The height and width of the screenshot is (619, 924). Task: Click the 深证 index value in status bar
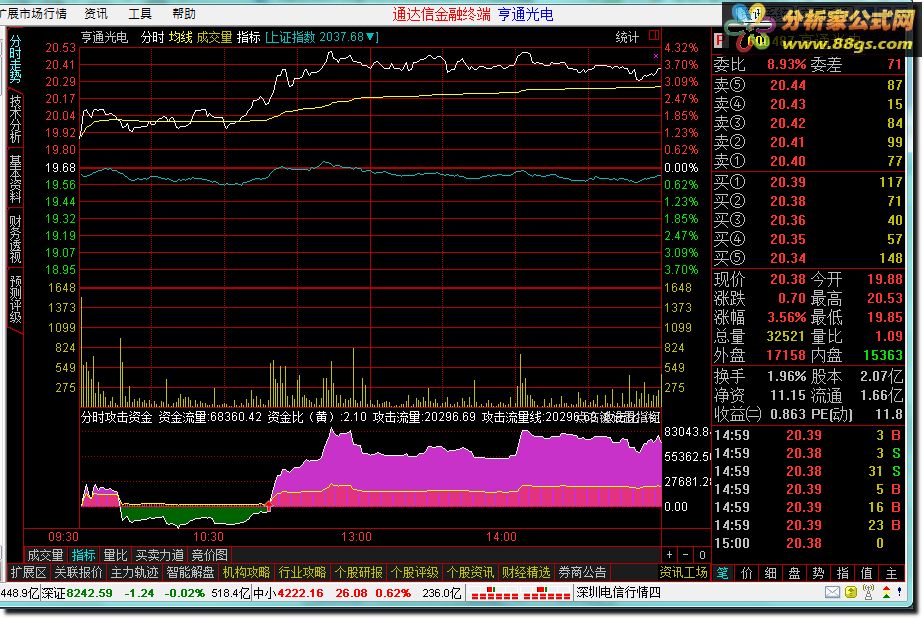(x=88, y=593)
